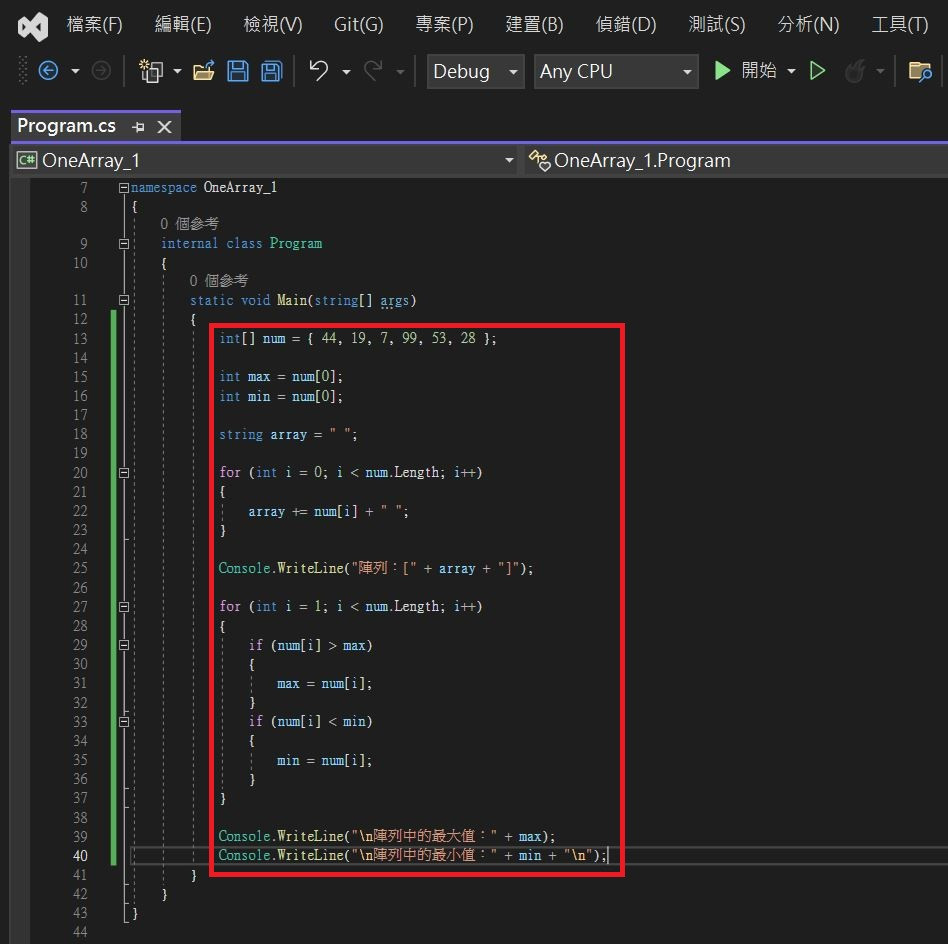Save all files with the double disk icon
Image resolution: width=948 pixels, height=944 pixels.
[x=271, y=71]
